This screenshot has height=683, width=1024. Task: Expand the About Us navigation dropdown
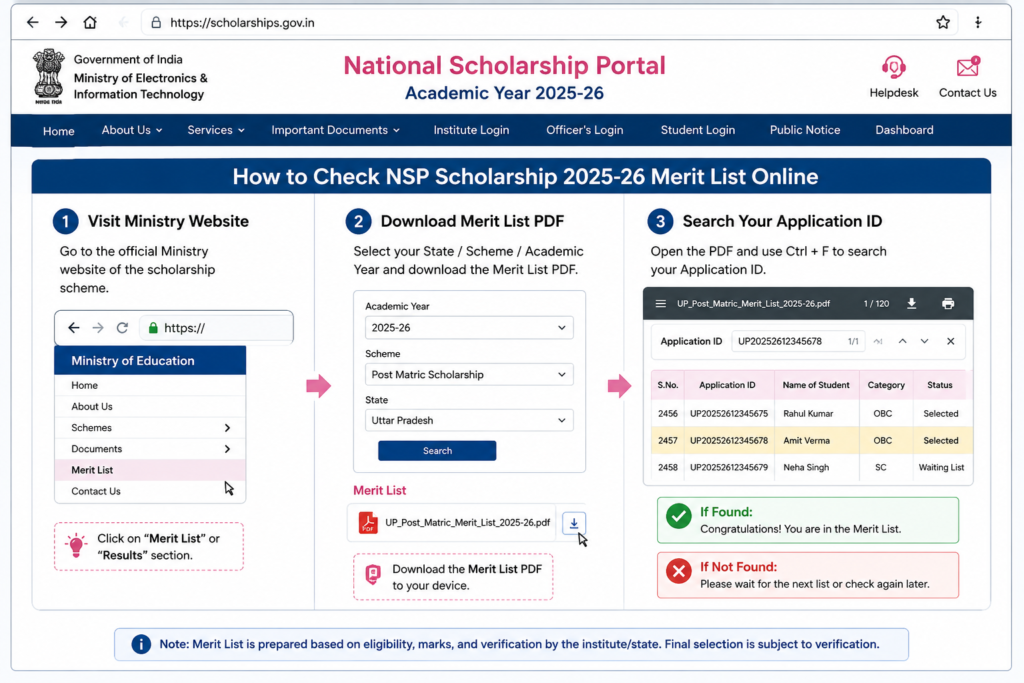tap(132, 130)
